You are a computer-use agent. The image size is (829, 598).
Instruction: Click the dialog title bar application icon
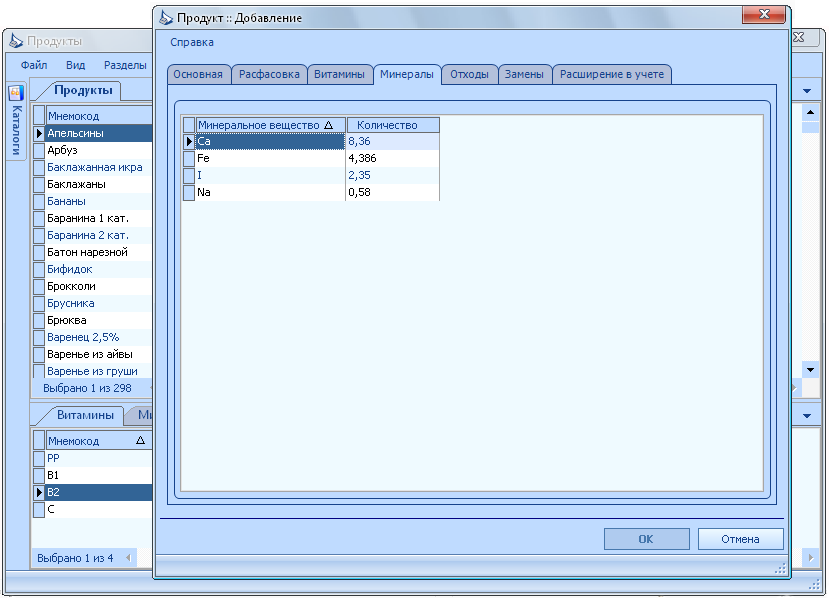point(166,17)
